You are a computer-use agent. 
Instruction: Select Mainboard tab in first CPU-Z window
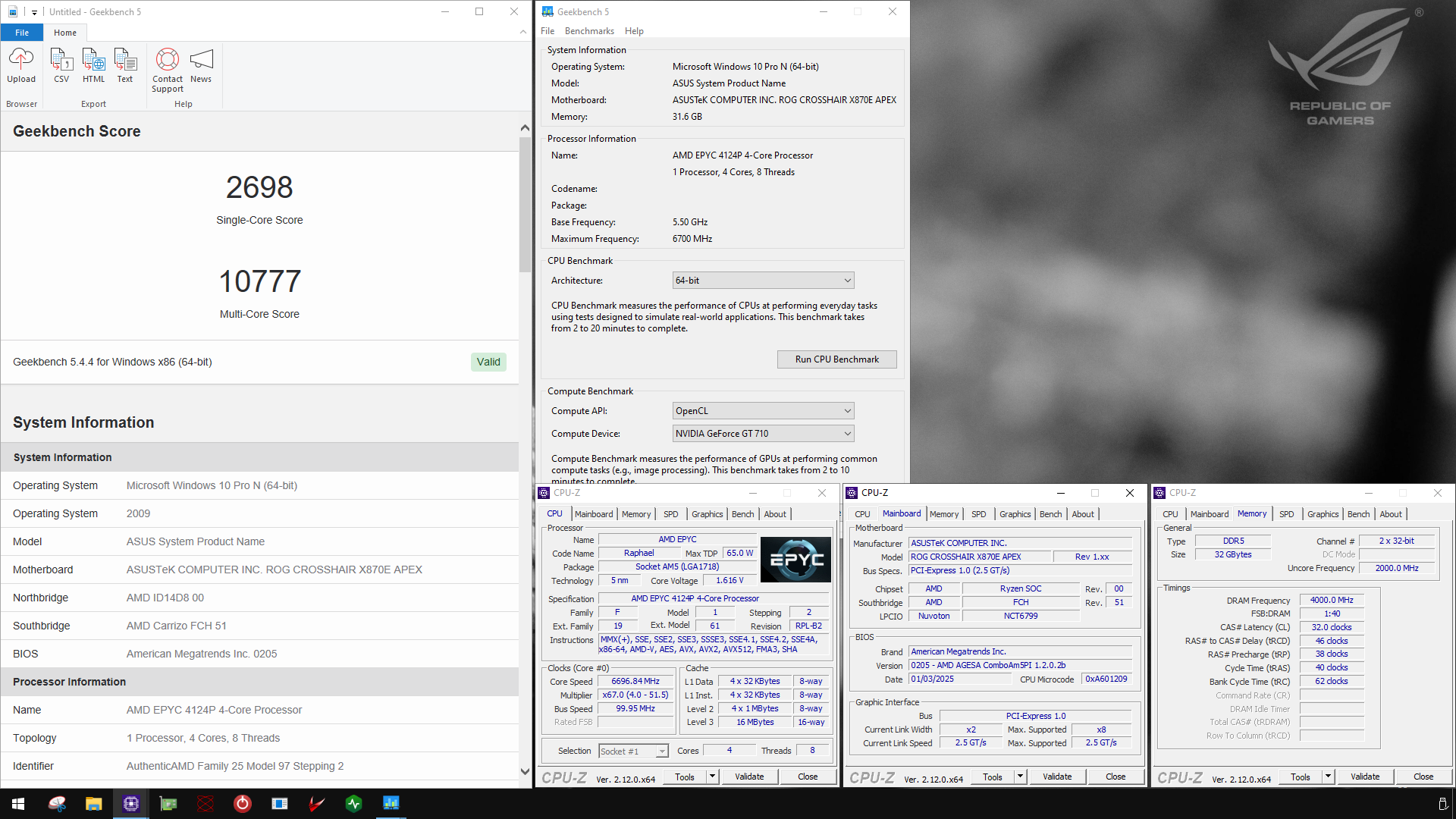coord(594,514)
